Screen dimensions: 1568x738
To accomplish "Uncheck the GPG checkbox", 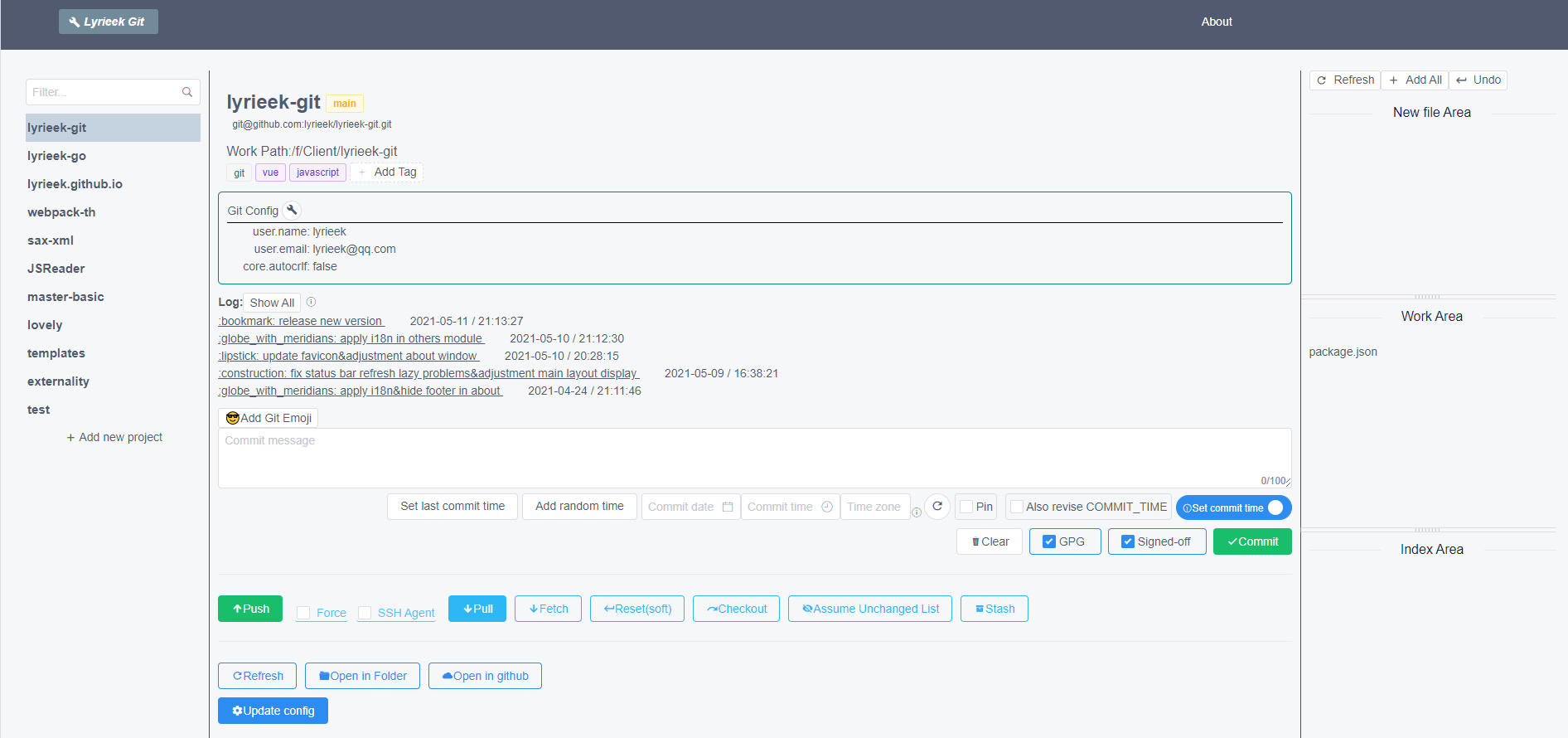I will click(1049, 541).
